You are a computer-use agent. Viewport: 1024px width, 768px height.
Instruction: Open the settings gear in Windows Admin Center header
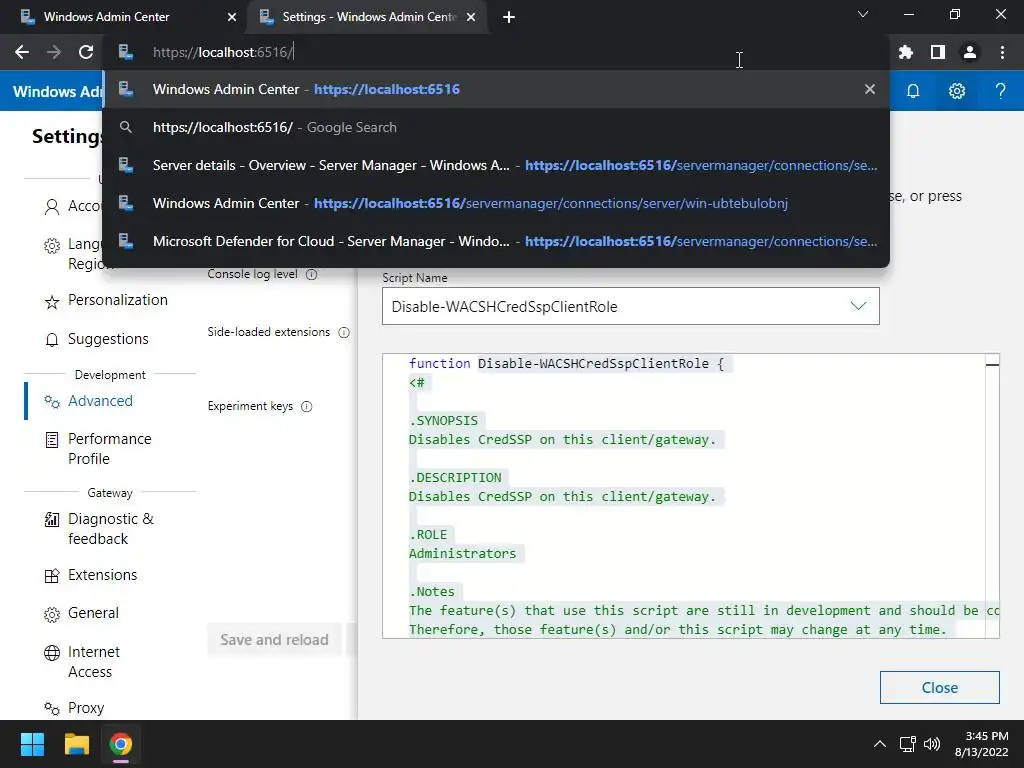click(957, 91)
